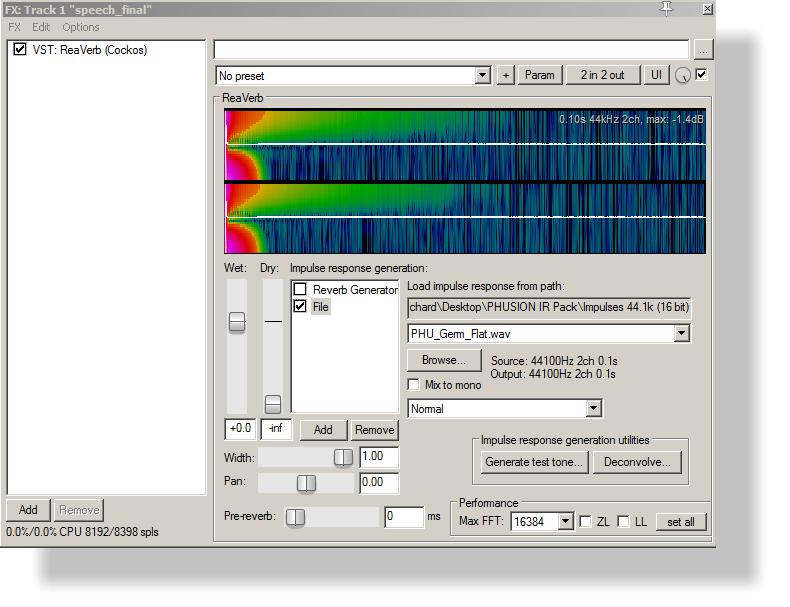Enable the Reverb Generator module
This screenshot has height=607, width=790.
click(300, 289)
